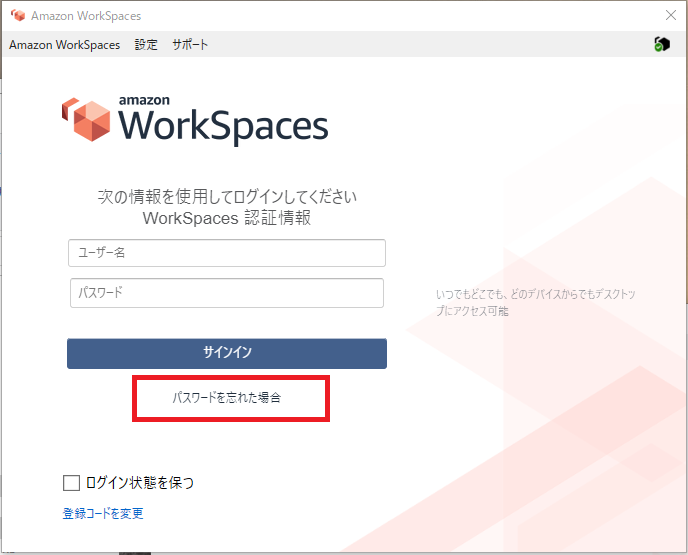This screenshot has height=555, width=688.
Task: Click the orange WorkSpaces cube logo
Action: point(86,119)
